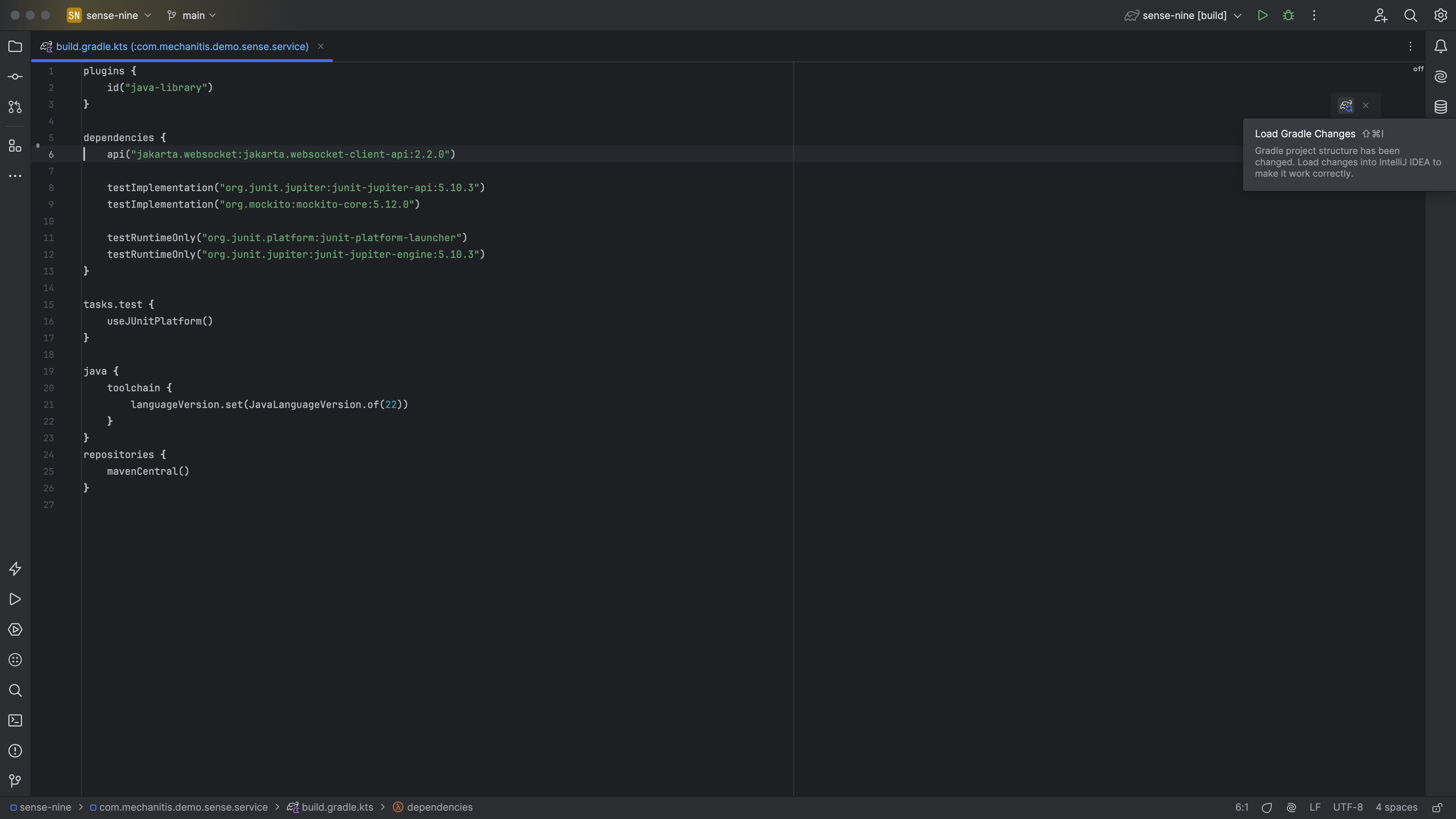The height and width of the screenshot is (819, 1456).
Task: Open the Problems tool window
Action: 15,751
